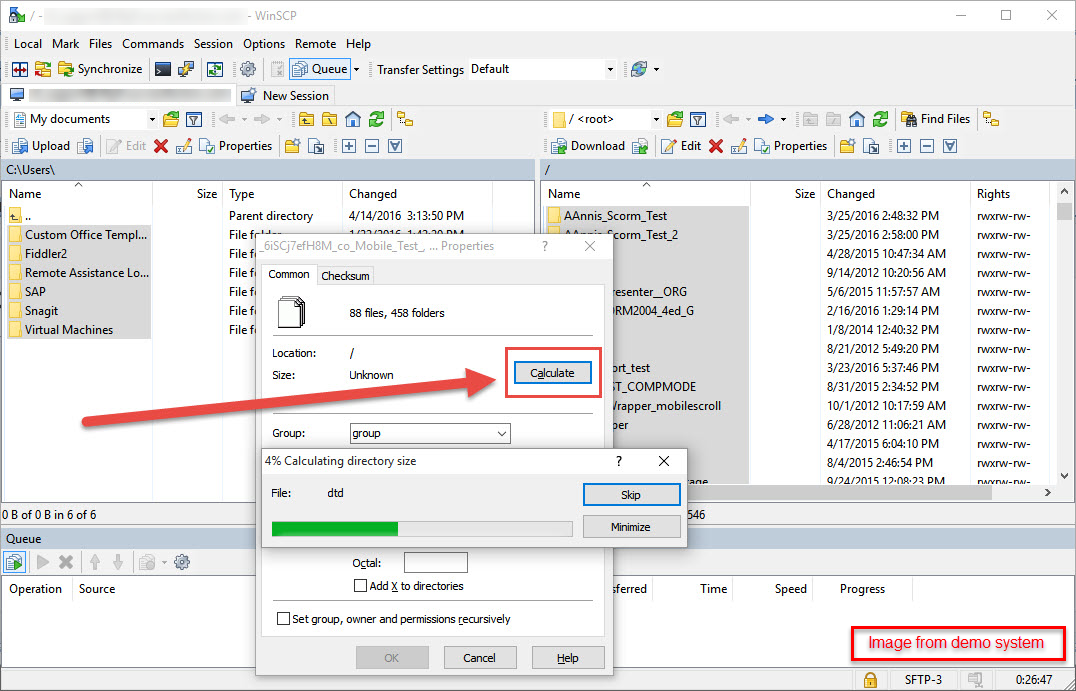Toggle the file filter in local panel
The height and width of the screenshot is (691, 1076).
point(194,119)
